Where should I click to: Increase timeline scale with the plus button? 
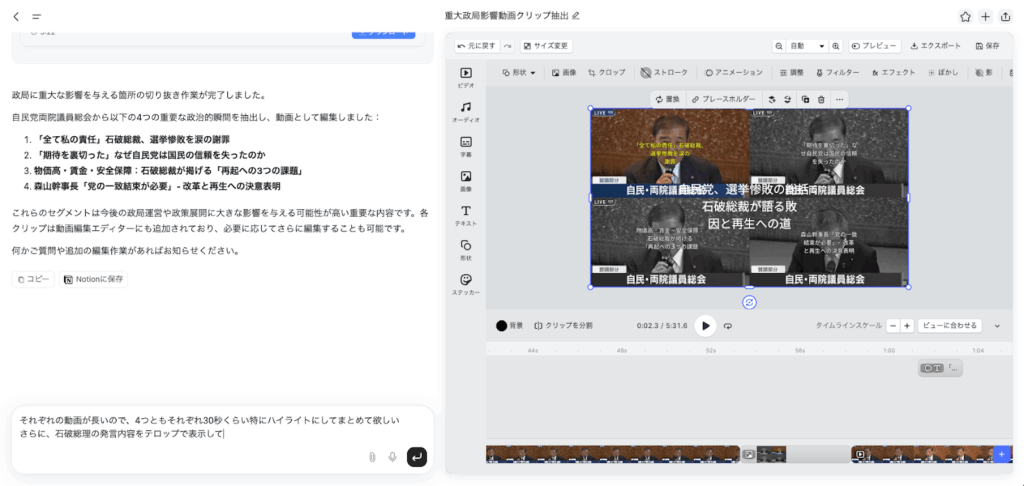907,325
